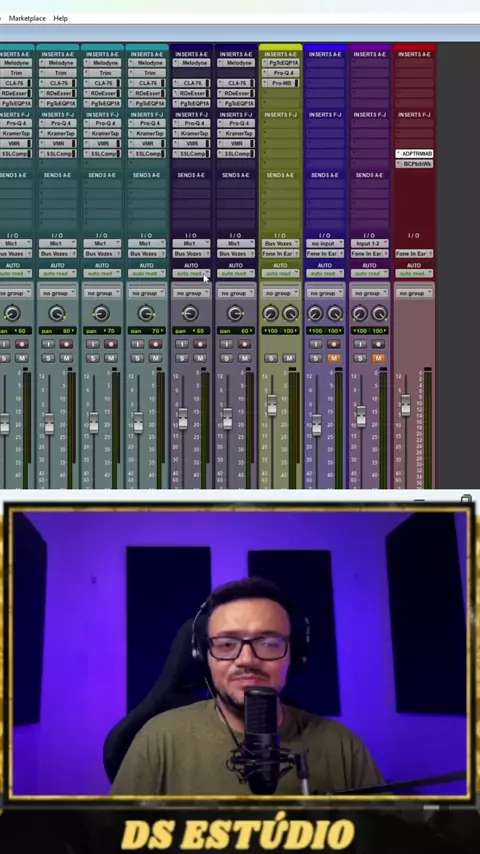Open the Marketplace menu
The height and width of the screenshot is (854, 480).
point(27,19)
